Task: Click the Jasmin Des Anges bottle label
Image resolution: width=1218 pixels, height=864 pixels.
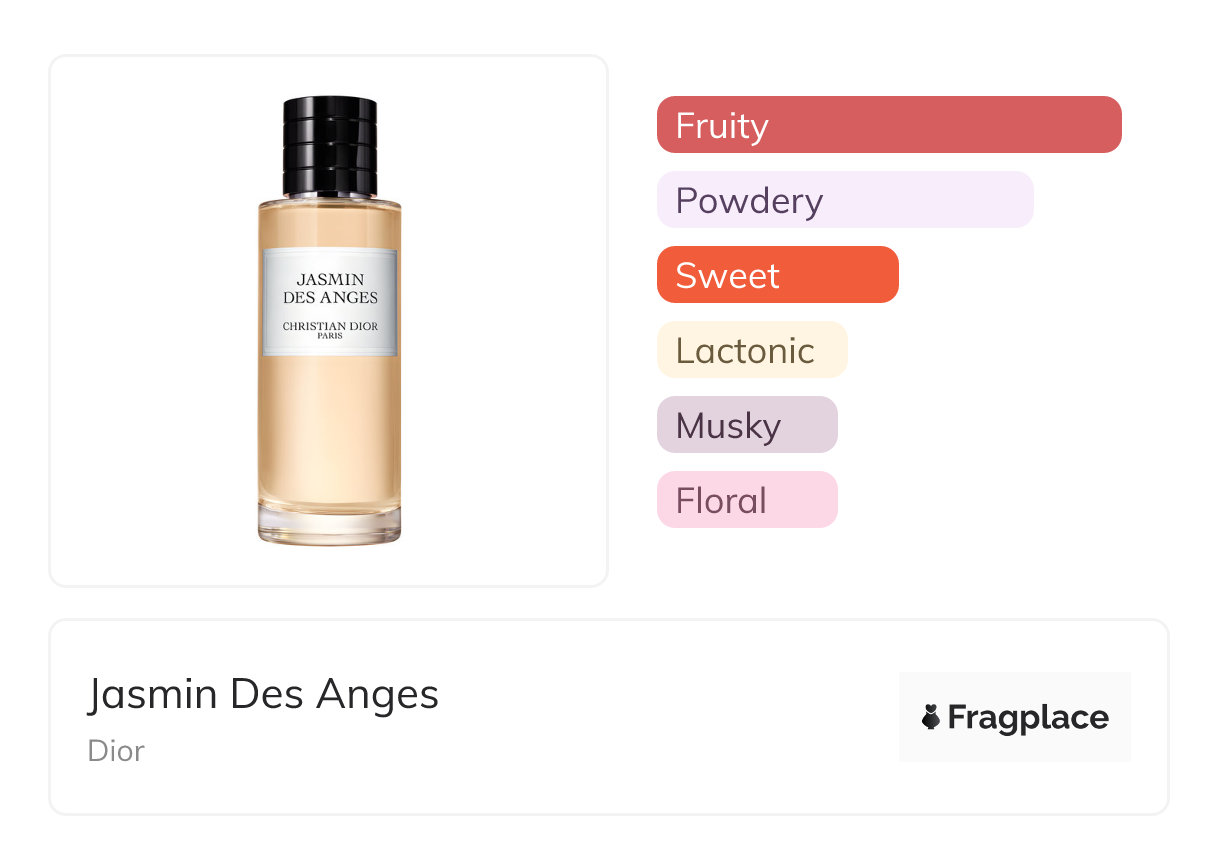Action: pyautogui.click(x=330, y=302)
